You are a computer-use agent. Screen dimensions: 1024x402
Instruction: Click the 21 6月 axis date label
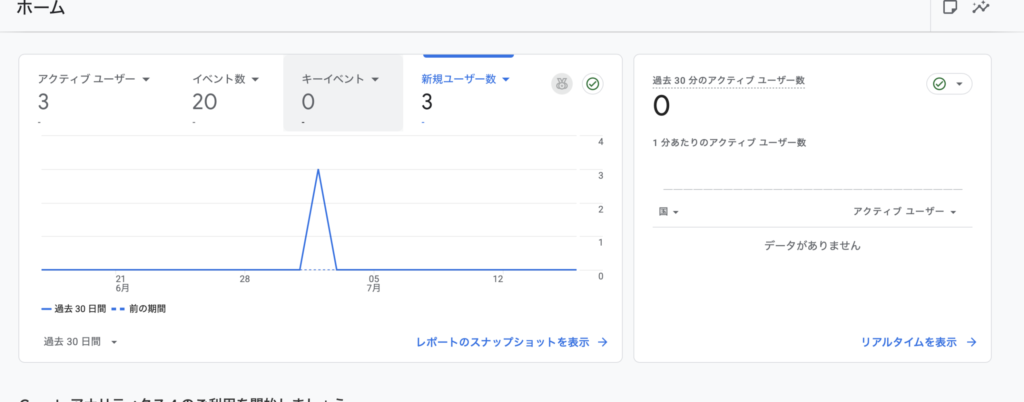122,283
